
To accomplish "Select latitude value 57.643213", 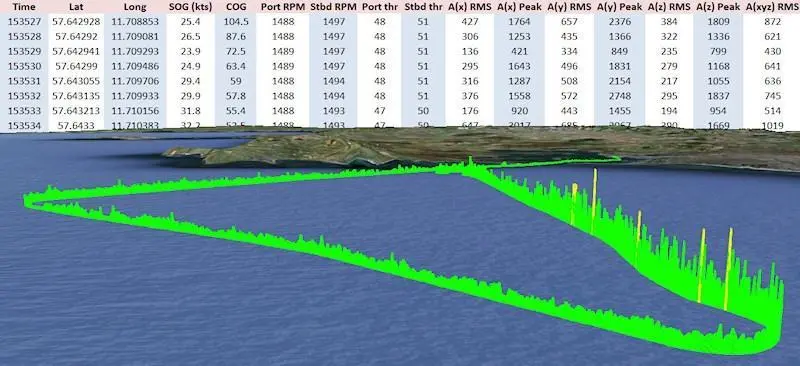I will pyautogui.click(x=76, y=111).
